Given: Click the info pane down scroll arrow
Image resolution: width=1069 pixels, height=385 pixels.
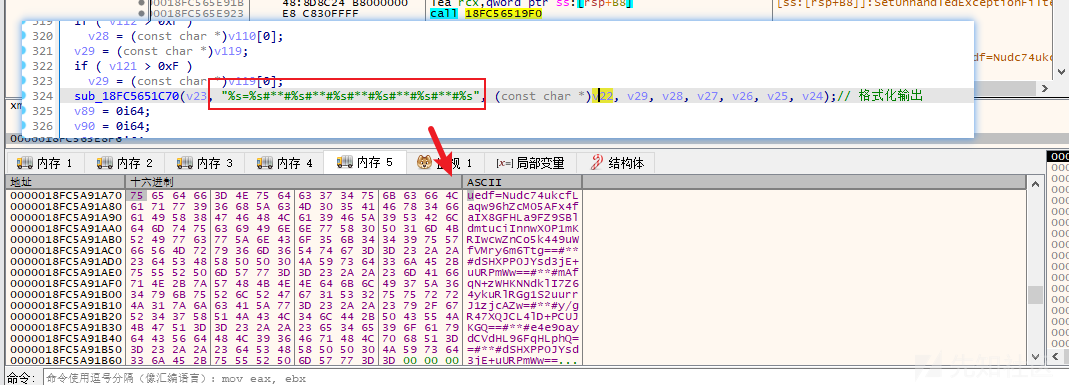Looking at the screenshot, I should (x=1061, y=72).
